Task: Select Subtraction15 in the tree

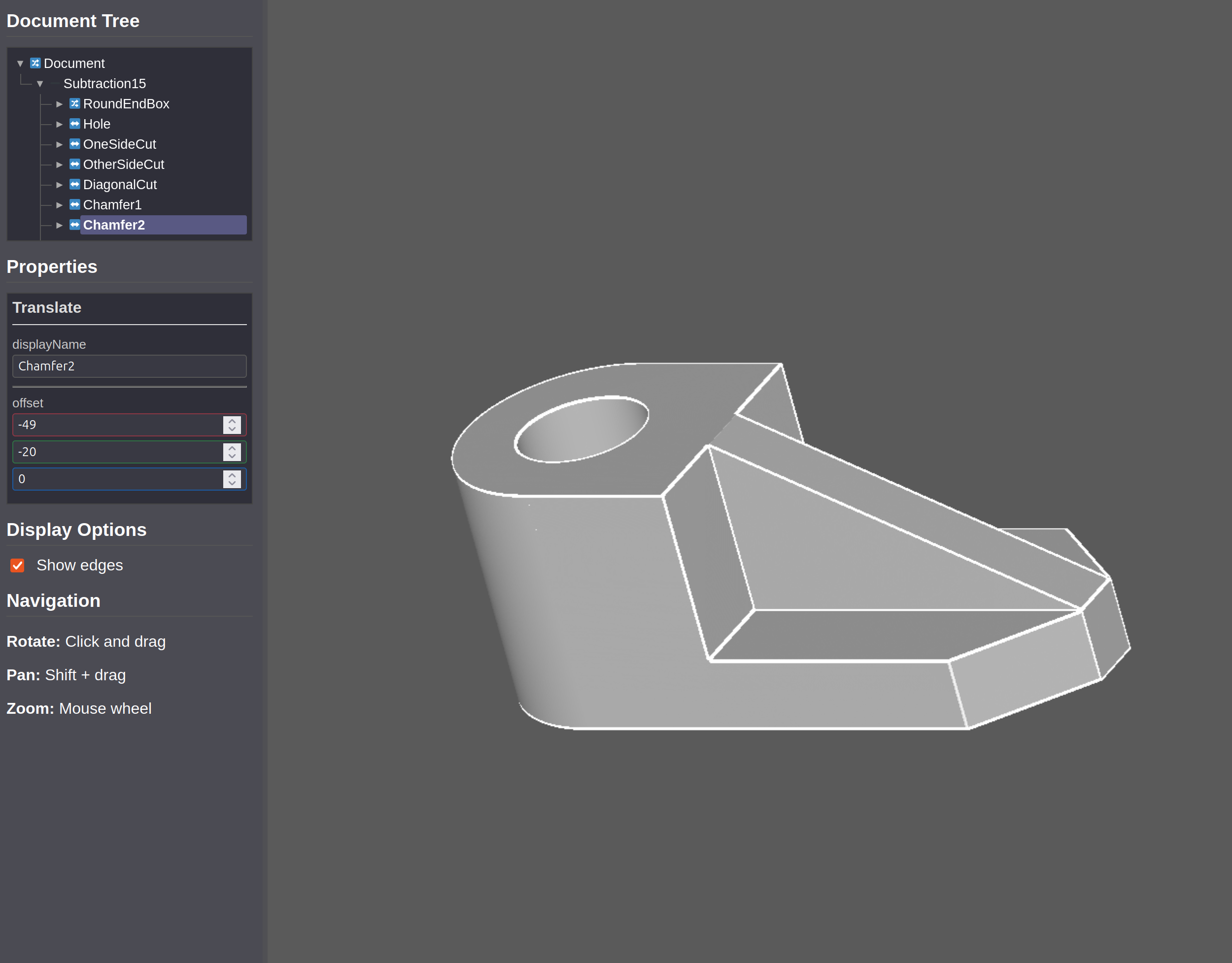Action: click(104, 83)
